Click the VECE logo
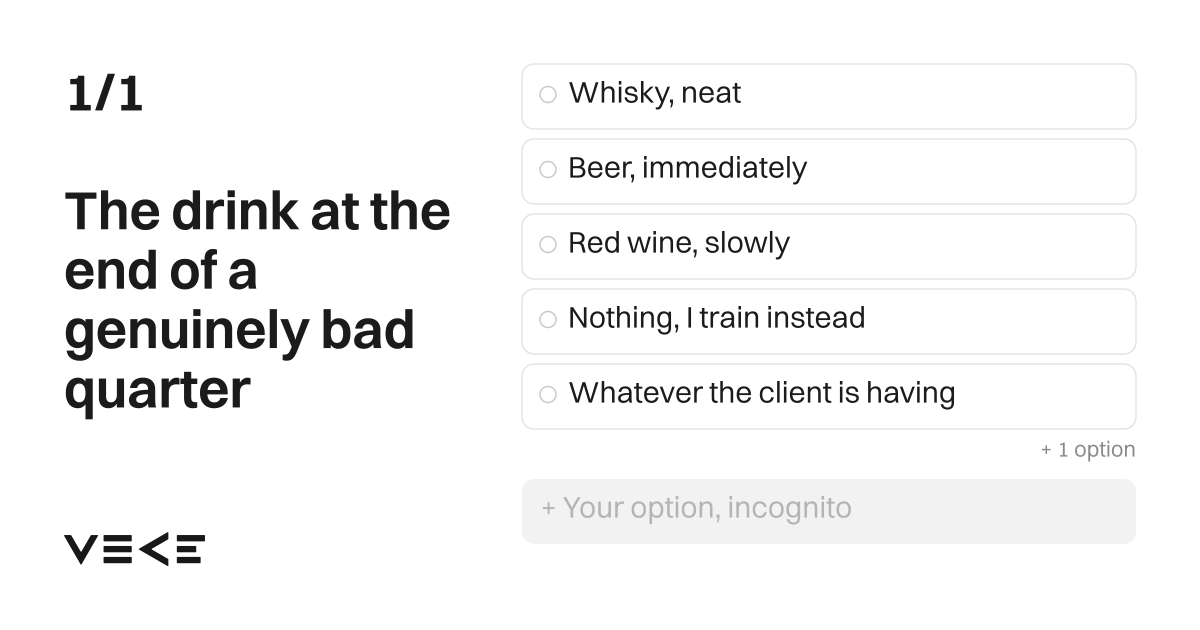 135,549
